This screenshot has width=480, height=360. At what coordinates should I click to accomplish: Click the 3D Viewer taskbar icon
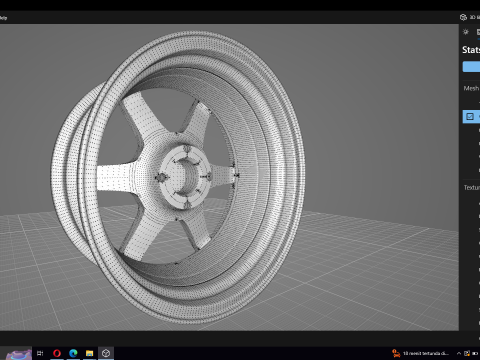point(106,353)
